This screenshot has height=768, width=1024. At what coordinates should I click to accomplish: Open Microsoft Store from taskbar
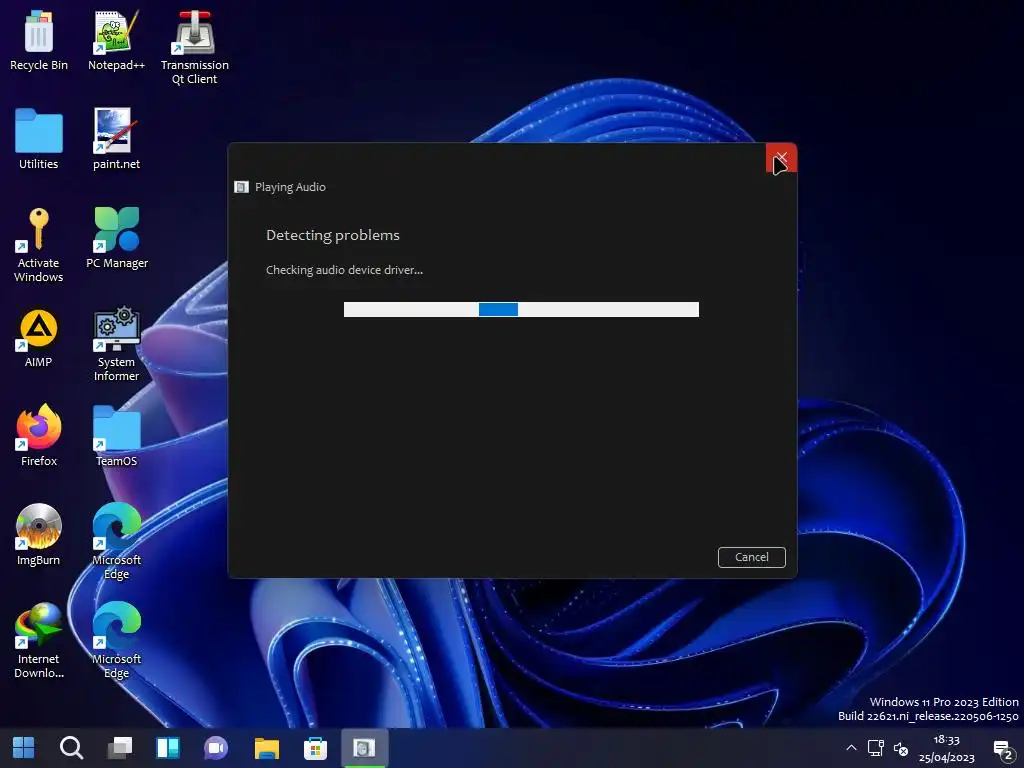click(315, 748)
